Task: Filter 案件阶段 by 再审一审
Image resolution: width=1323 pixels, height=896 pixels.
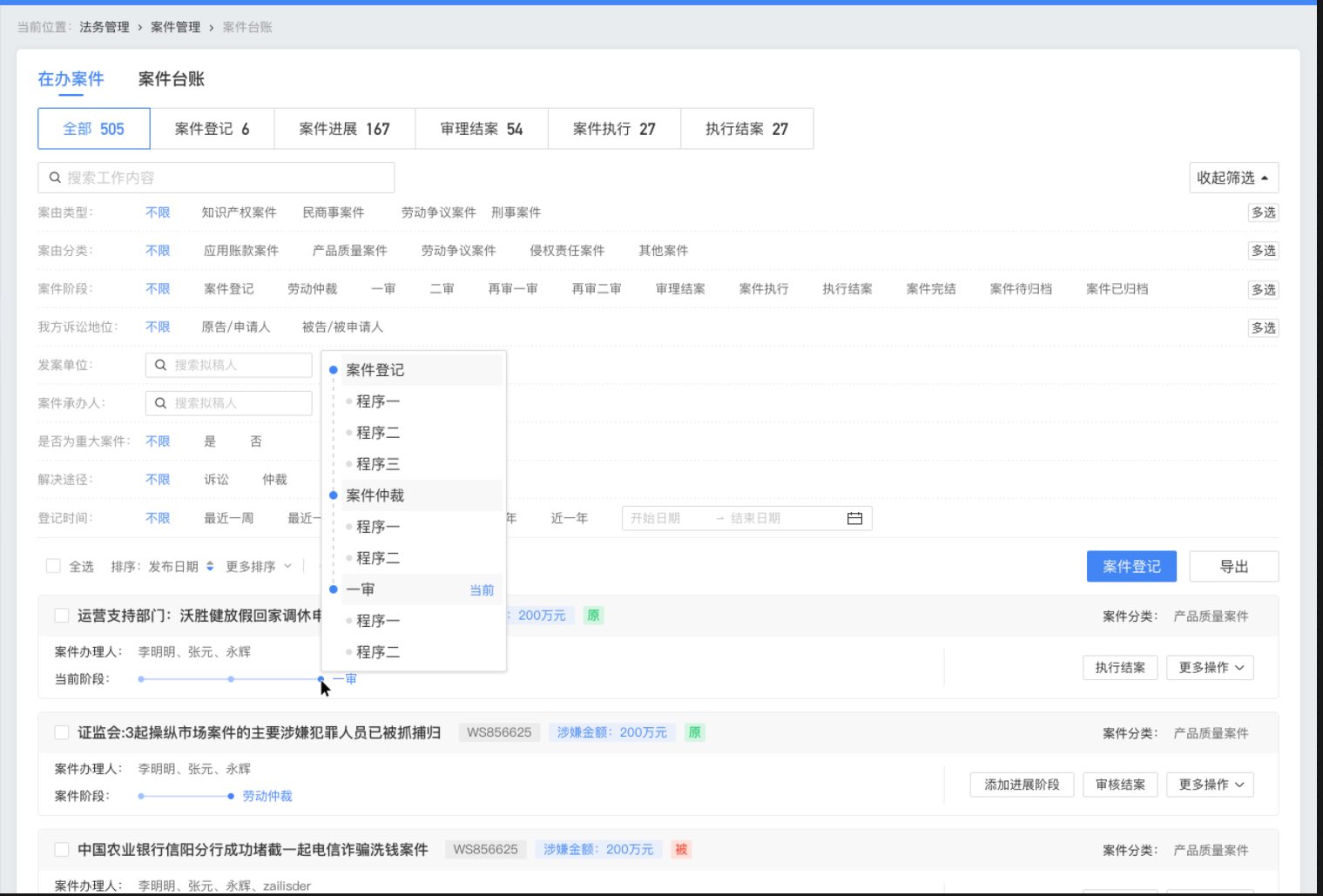Action: [x=513, y=289]
